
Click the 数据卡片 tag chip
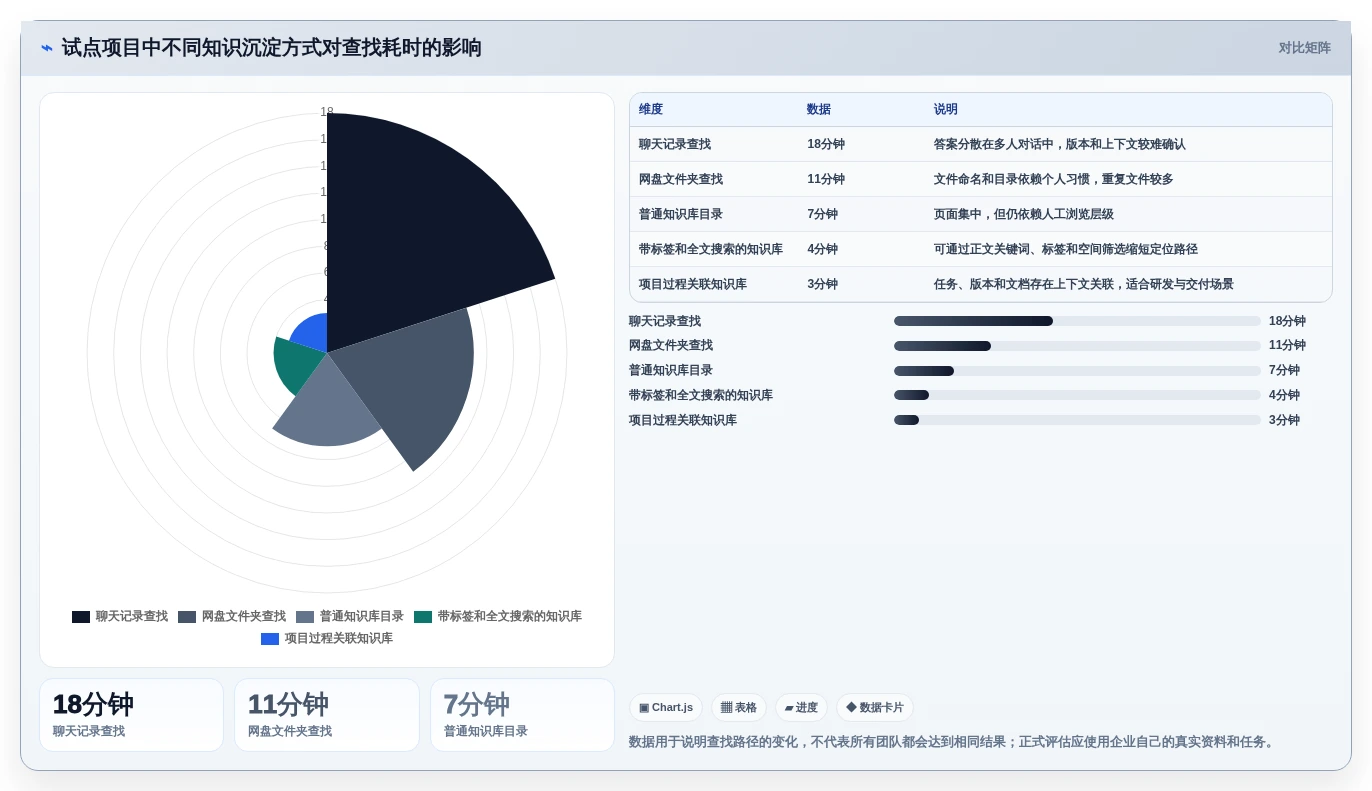pyautogui.click(x=875, y=708)
